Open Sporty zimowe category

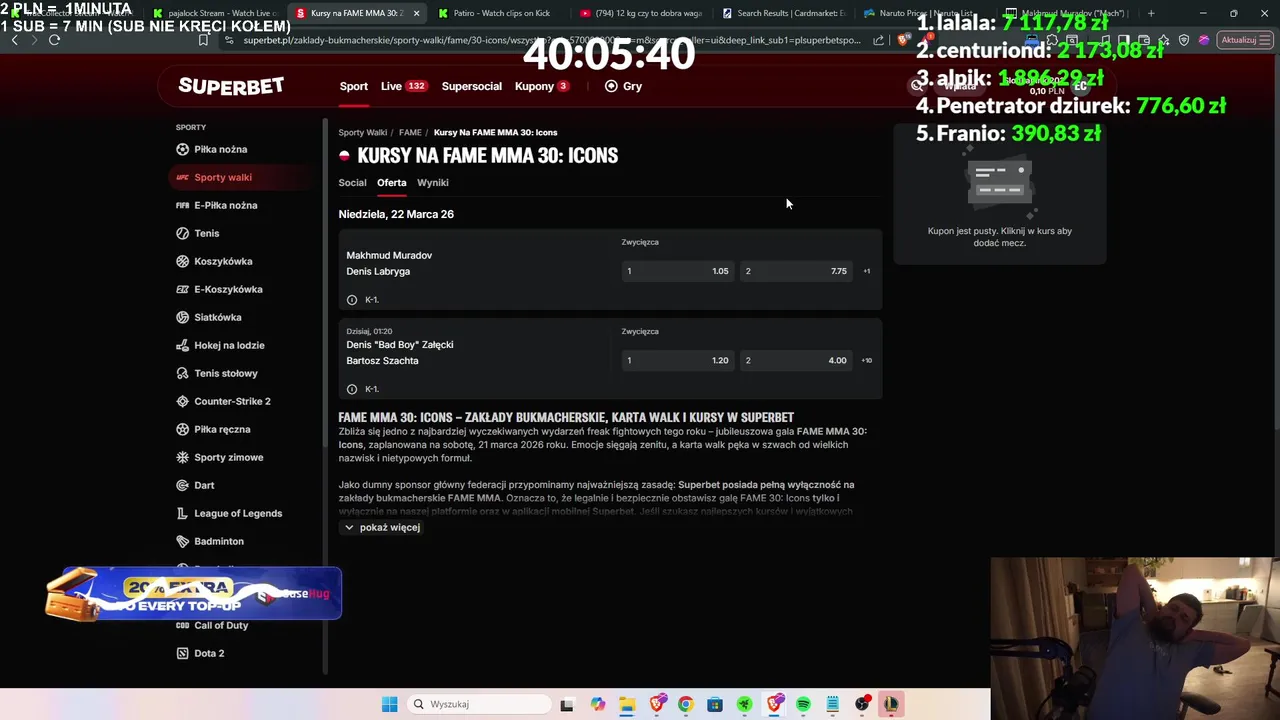tap(219, 457)
